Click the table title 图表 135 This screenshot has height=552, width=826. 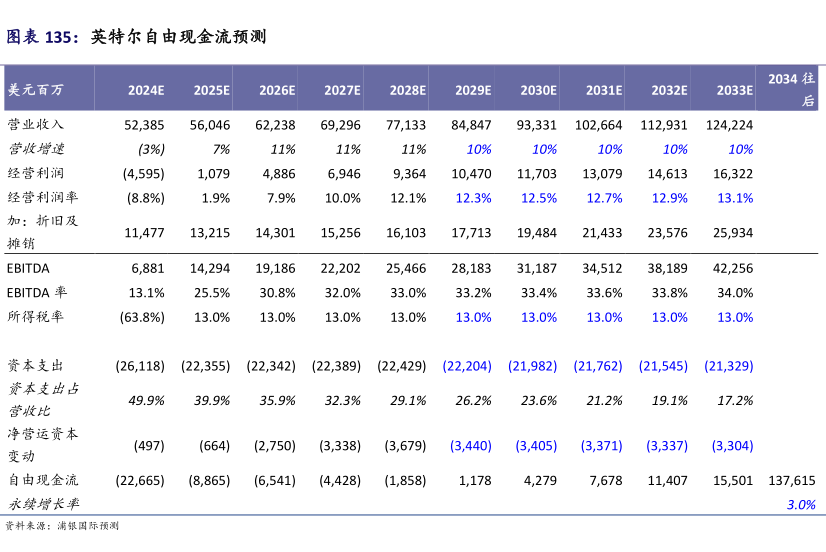136,38
